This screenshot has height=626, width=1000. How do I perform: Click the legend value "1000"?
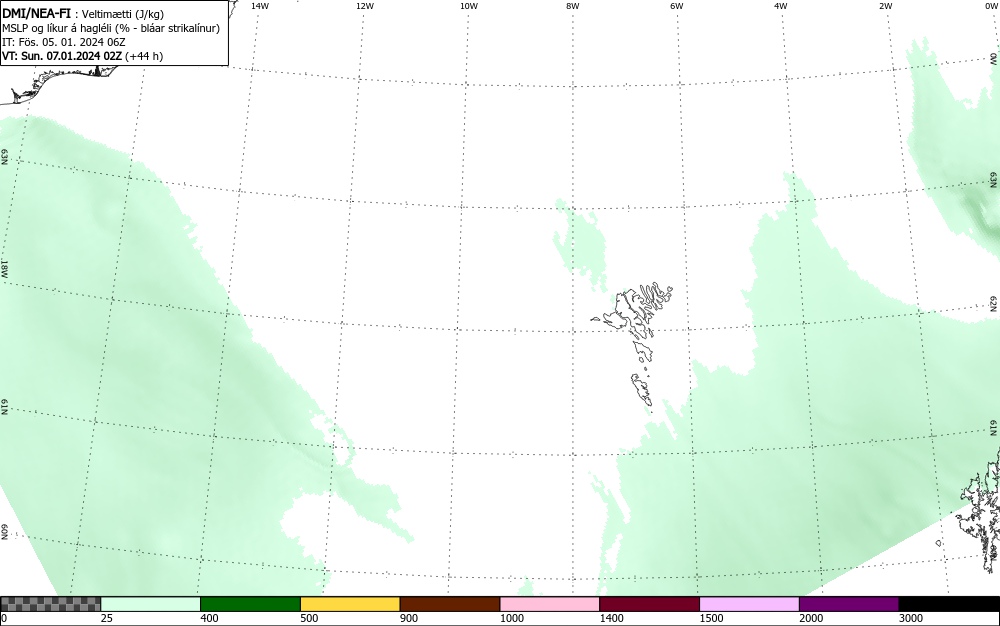point(511,618)
